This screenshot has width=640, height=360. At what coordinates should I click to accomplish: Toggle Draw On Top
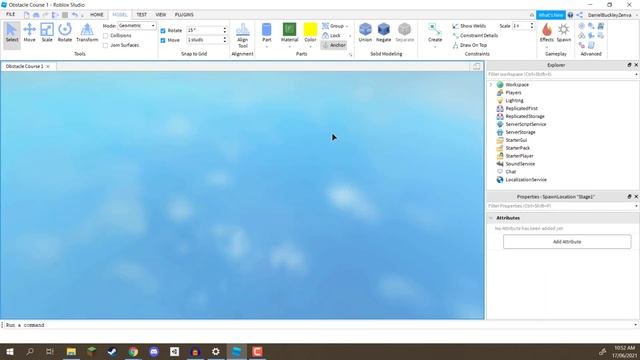(470, 45)
